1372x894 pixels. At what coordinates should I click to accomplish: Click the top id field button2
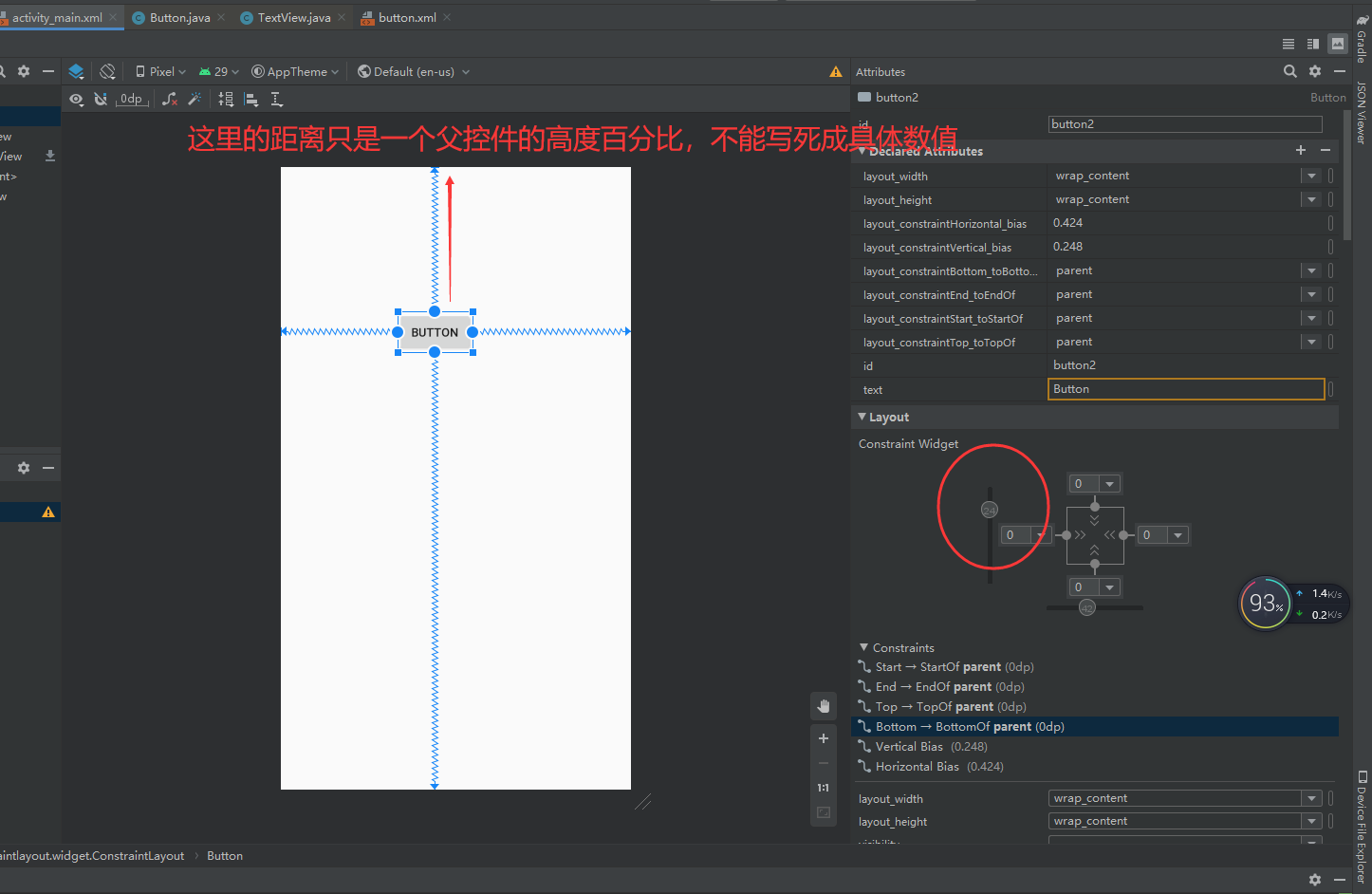pos(1185,124)
